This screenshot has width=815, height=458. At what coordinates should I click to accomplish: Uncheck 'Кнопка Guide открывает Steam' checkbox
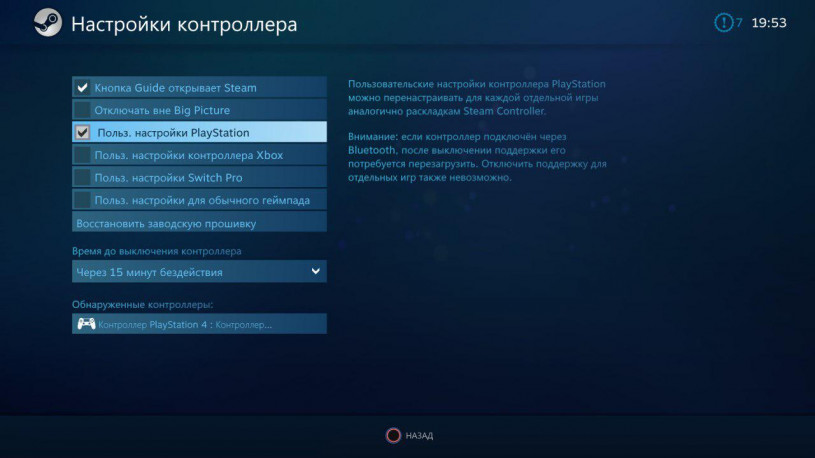pyautogui.click(x=83, y=87)
